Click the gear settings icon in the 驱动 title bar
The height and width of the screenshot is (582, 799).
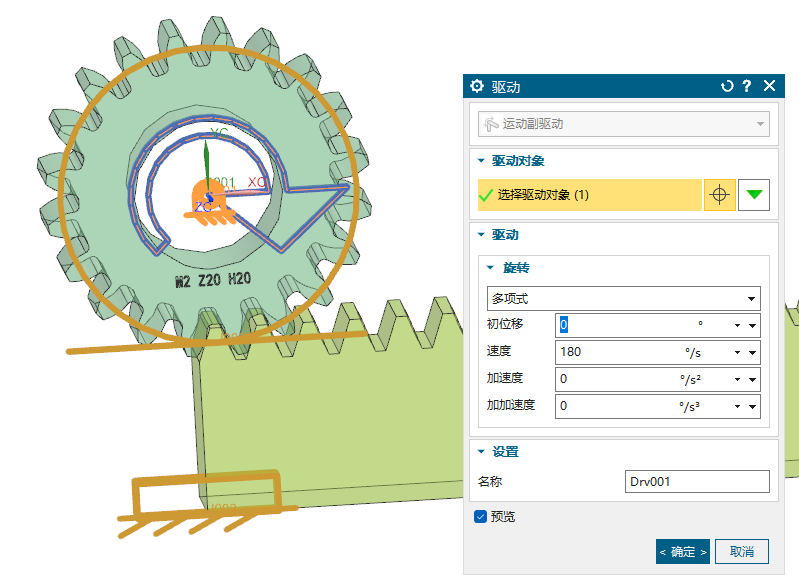pos(477,87)
